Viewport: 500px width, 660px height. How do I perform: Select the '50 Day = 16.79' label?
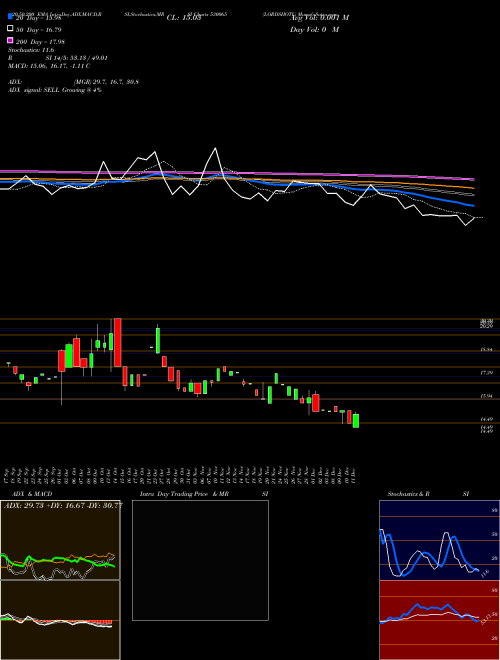(39, 29)
